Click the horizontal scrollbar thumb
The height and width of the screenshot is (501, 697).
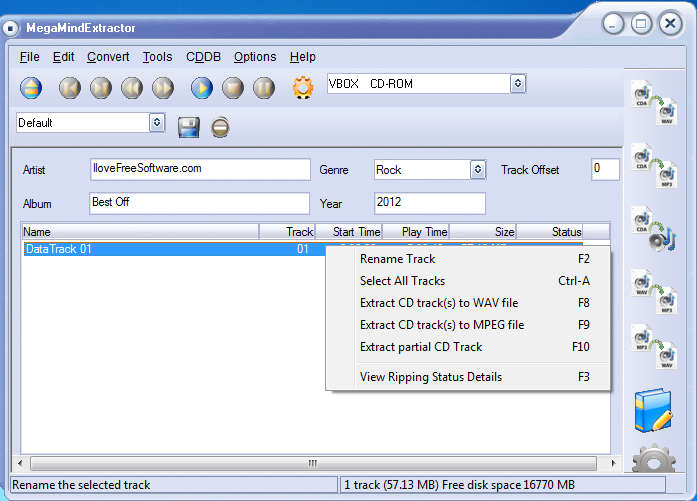pyautogui.click(x=313, y=463)
